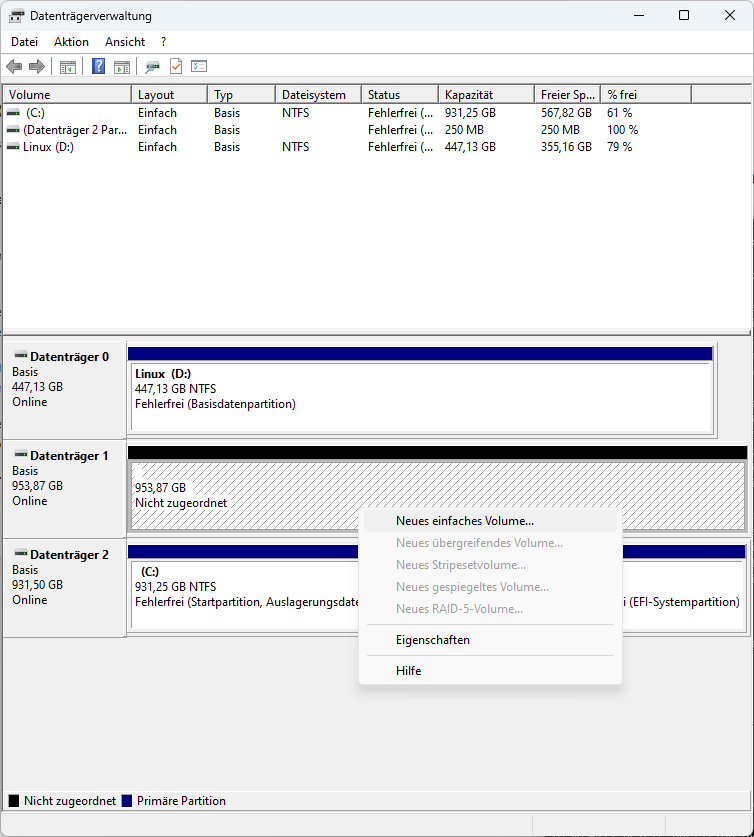The height and width of the screenshot is (837, 754).
Task: Toggle the console tree show/hide toolbar icon
Action: [68, 67]
